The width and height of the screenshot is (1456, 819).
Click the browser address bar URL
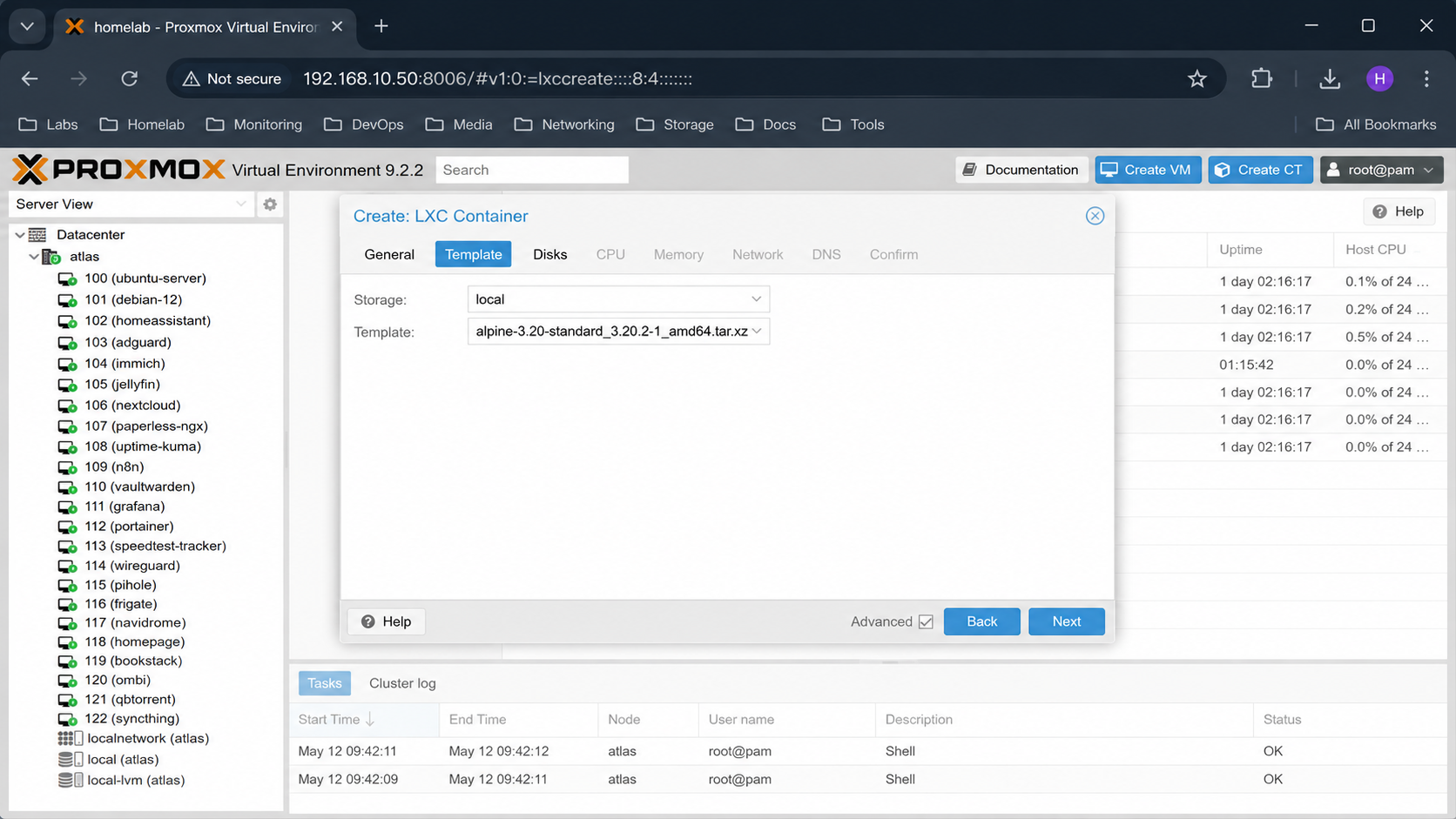pyautogui.click(x=497, y=78)
